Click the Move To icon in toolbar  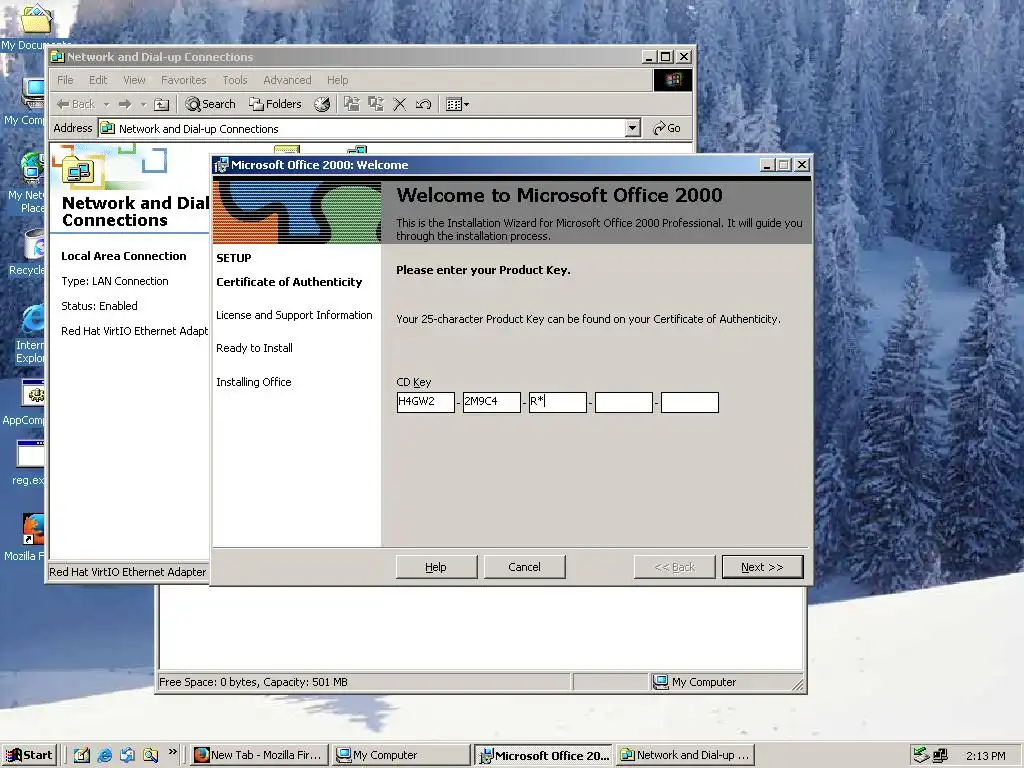[x=352, y=104]
